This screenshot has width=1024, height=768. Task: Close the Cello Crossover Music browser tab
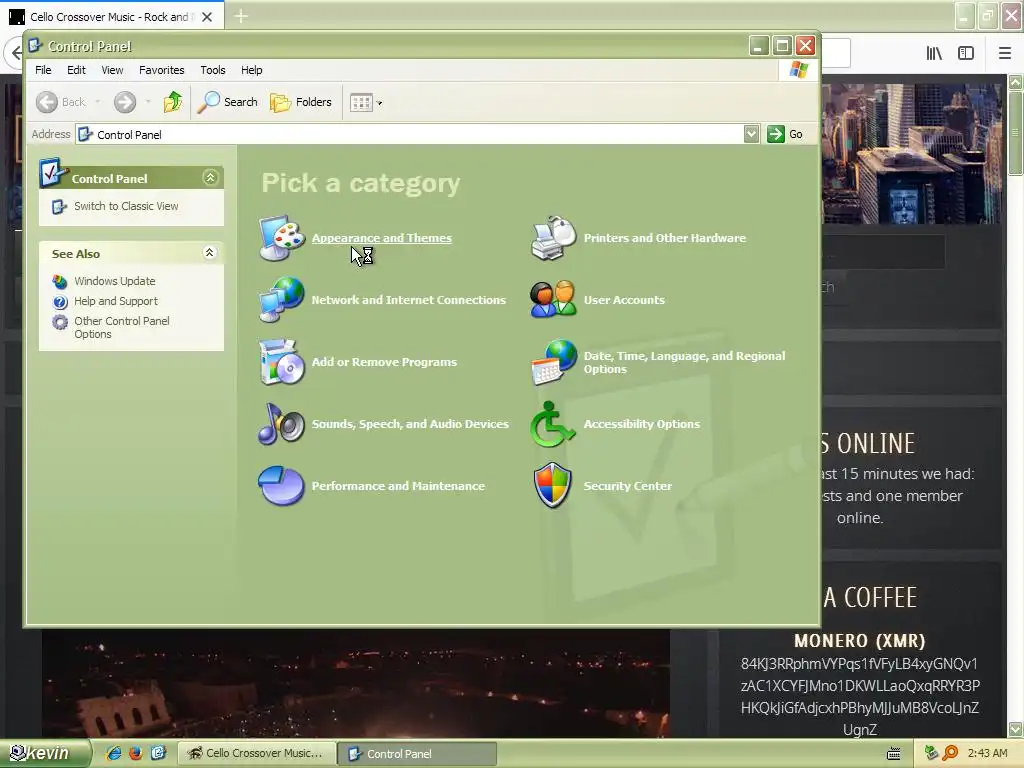[207, 17]
